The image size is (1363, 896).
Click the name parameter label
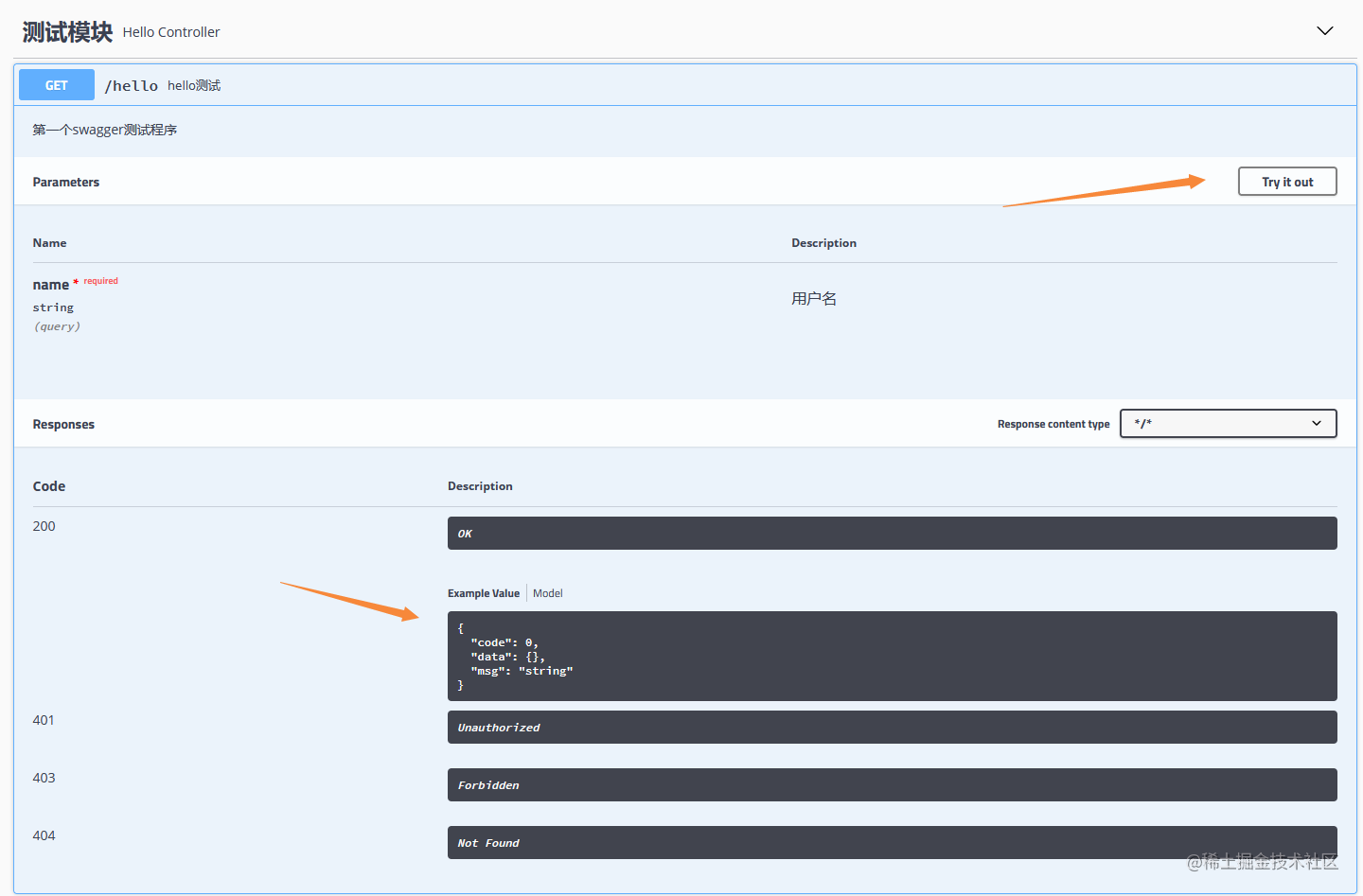click(50, 285)
